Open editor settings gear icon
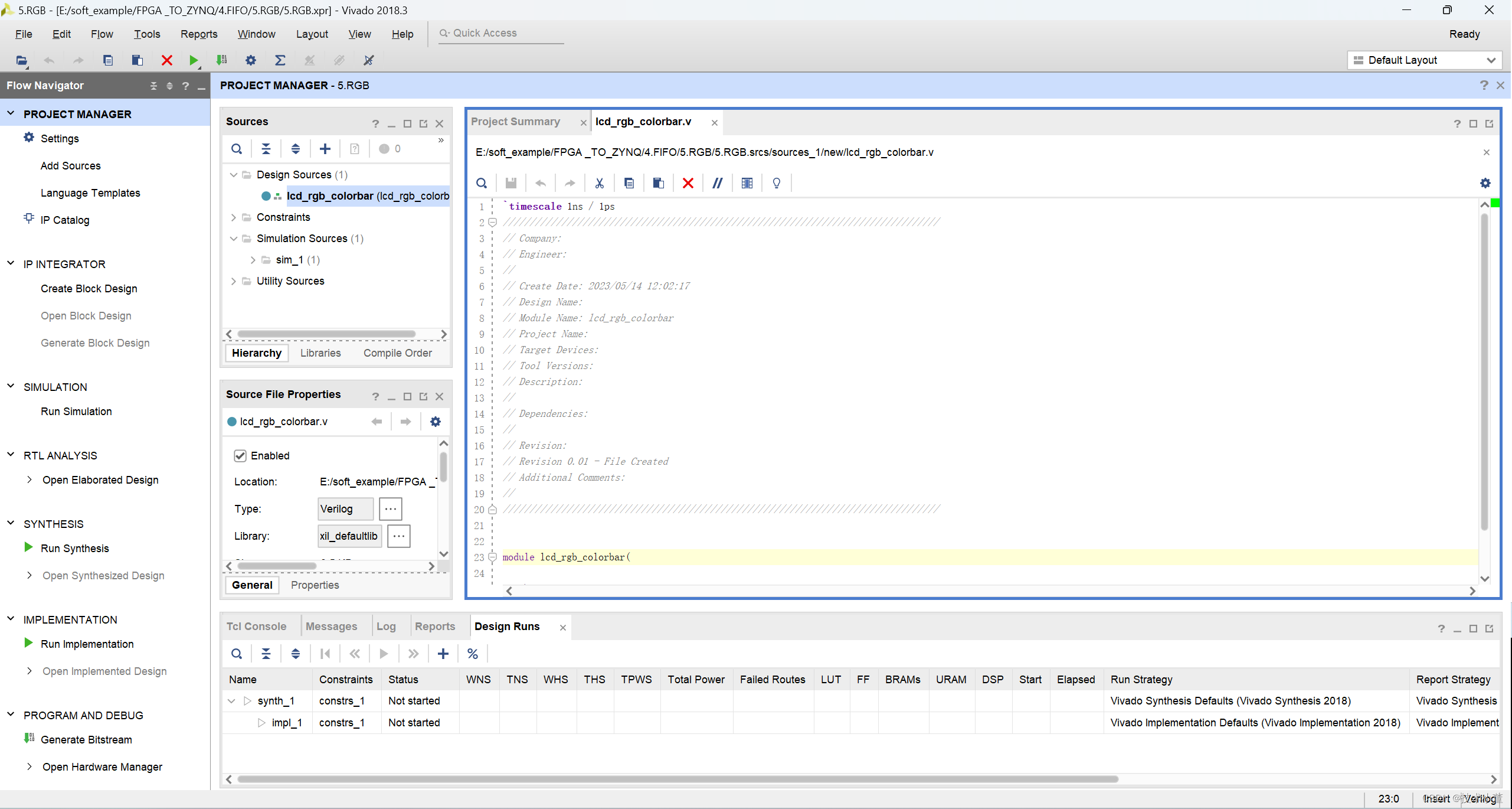 coord(1485,183)
